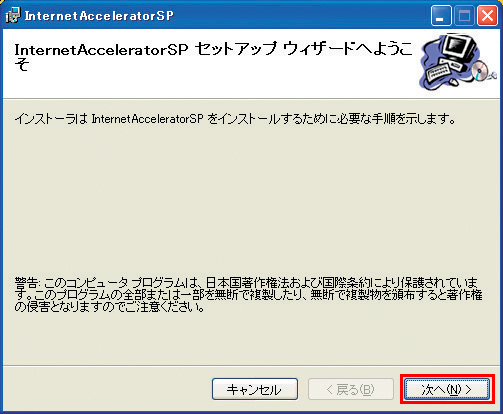
Task: Click the installer description sentence
Action: (x=235, y=119)
